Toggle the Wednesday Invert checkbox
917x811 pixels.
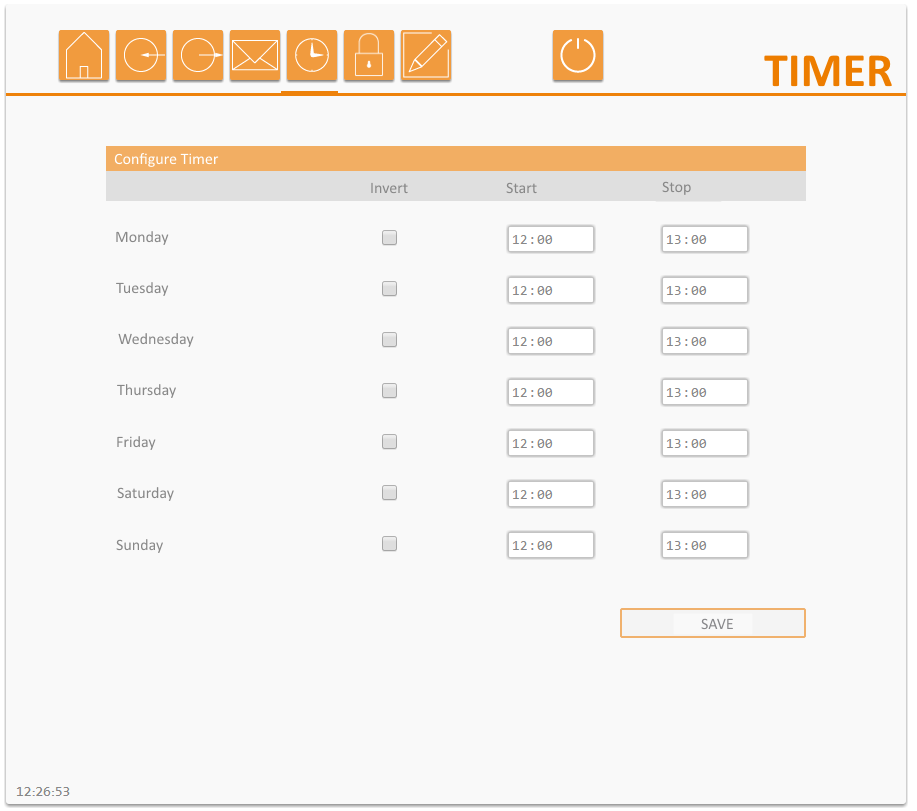[390, 340]
